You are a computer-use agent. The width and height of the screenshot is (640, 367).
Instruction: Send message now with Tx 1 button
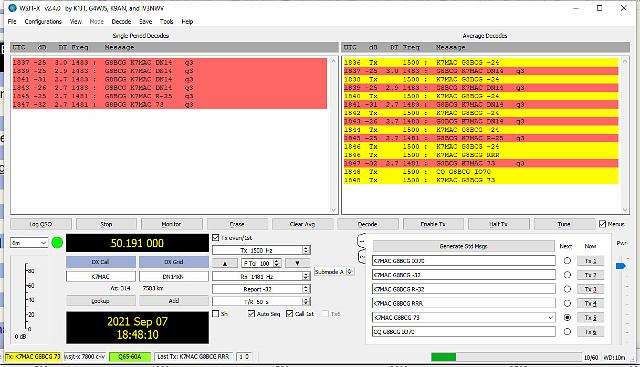(590, 260)
